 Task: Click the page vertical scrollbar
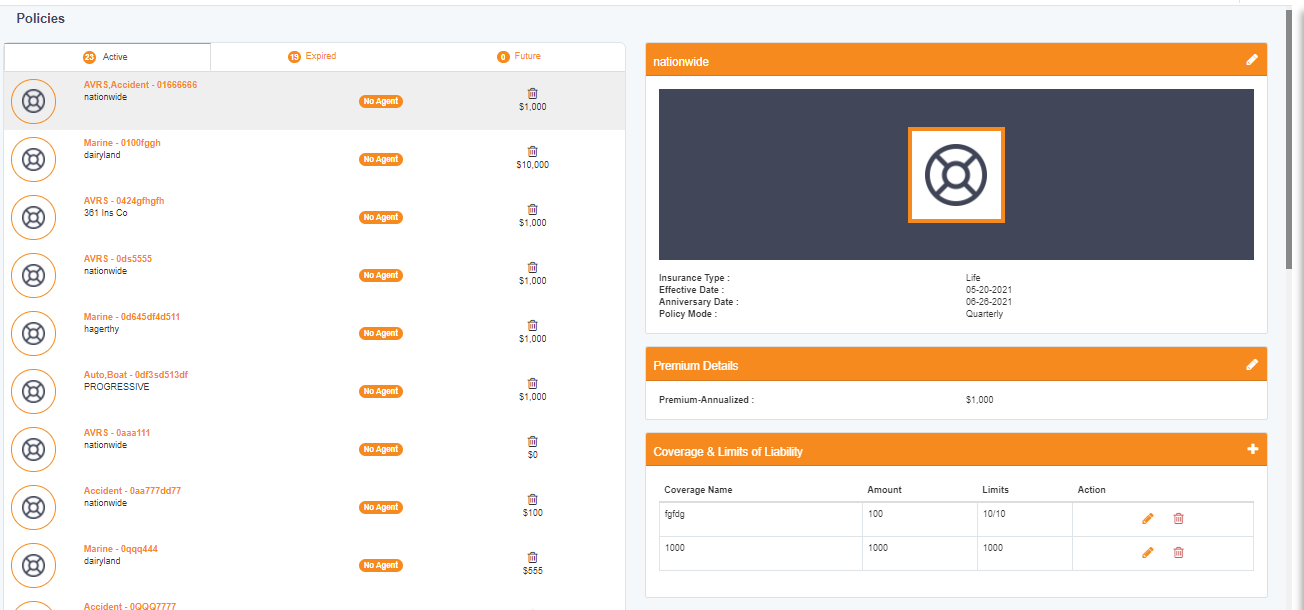pos(1289,140)
